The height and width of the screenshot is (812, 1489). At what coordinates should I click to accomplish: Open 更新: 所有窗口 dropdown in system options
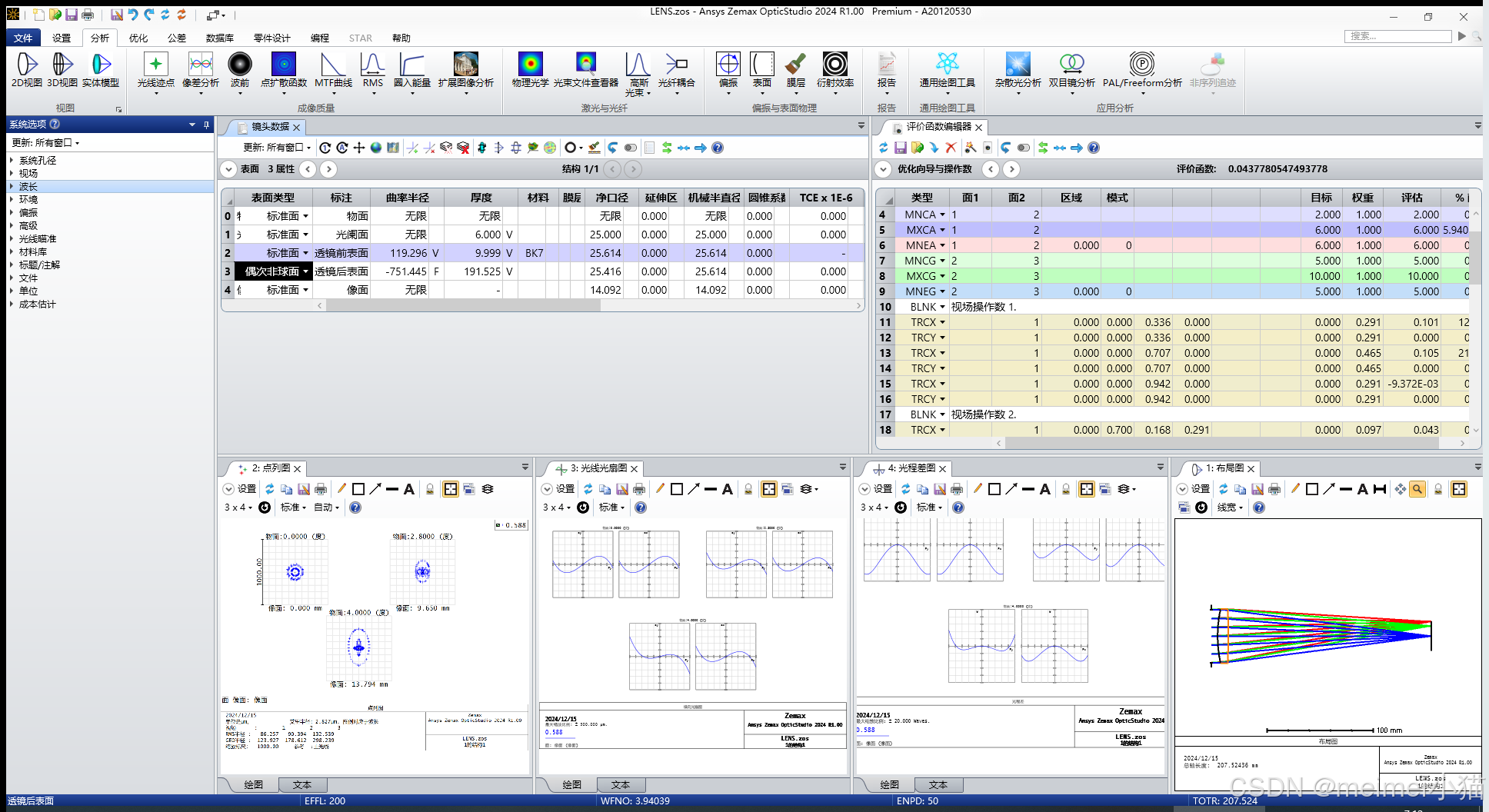[x=45, y=143]
